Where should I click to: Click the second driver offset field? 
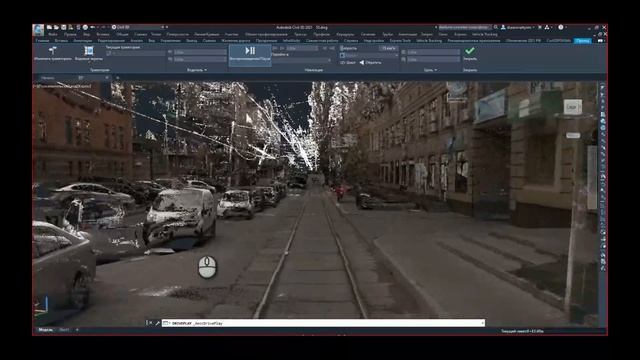tap(200, 59)
